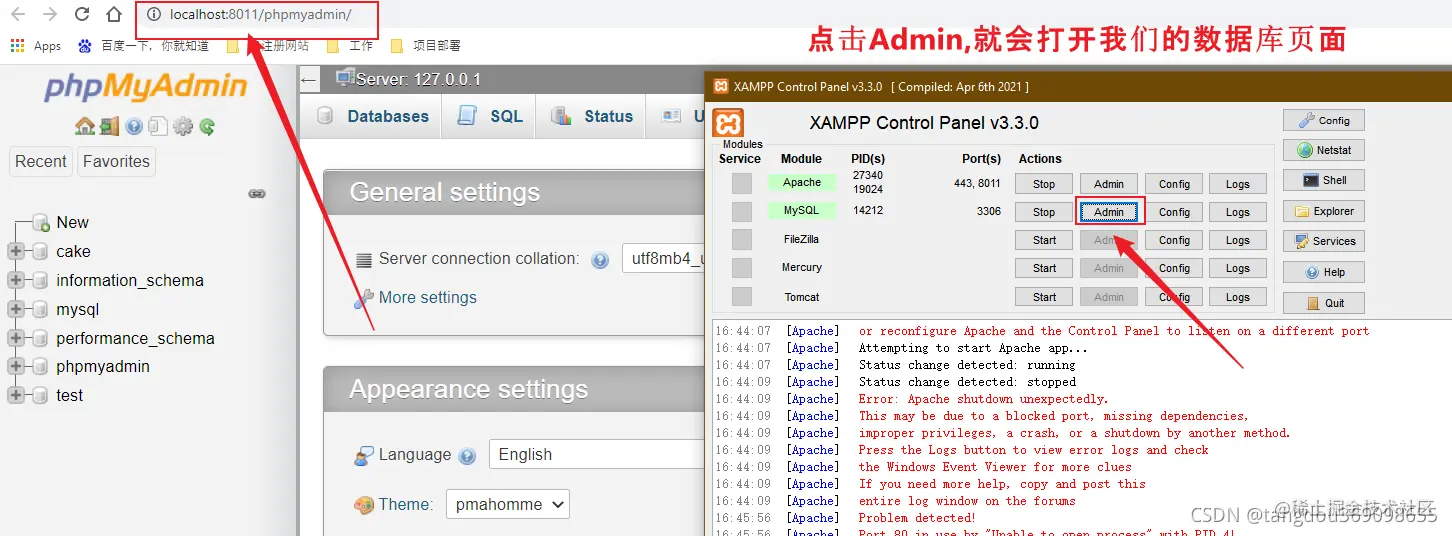
Task: Open navigation panel settings gear icon
Action: click(183, 126)
